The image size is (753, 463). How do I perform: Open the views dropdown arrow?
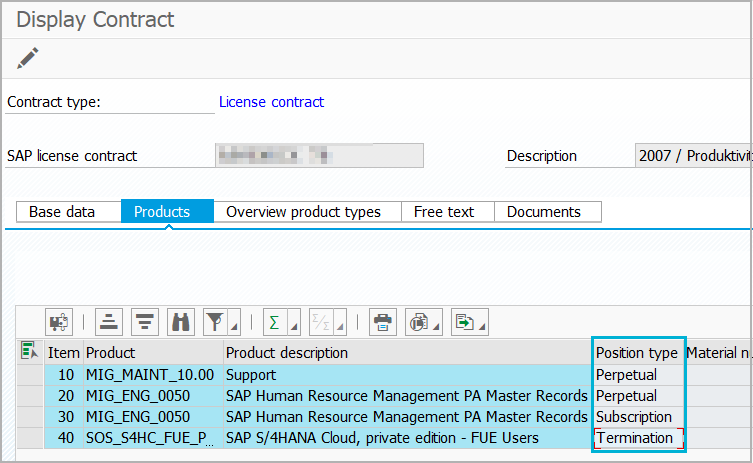[x=436, y=327]
